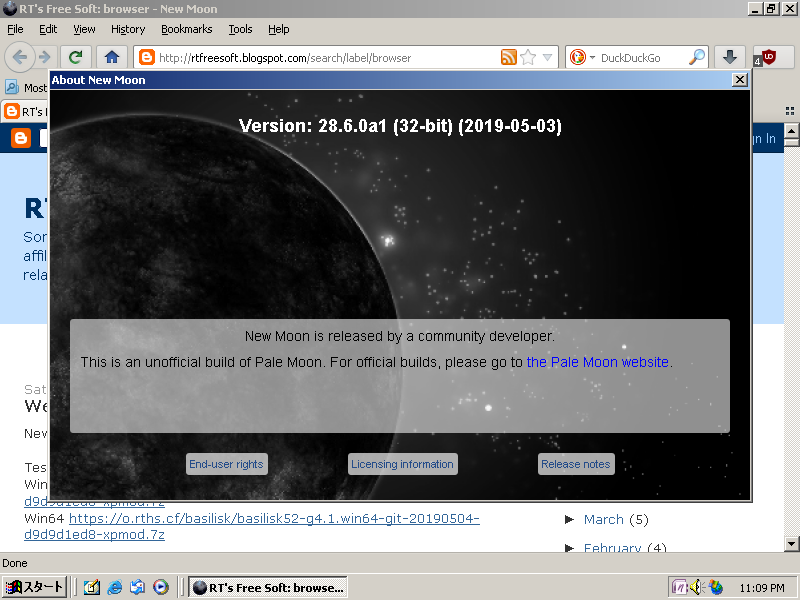800x600 pixels.
Task: Click the version 28.6.0a1 text
Action: click(x=401, y=126)
